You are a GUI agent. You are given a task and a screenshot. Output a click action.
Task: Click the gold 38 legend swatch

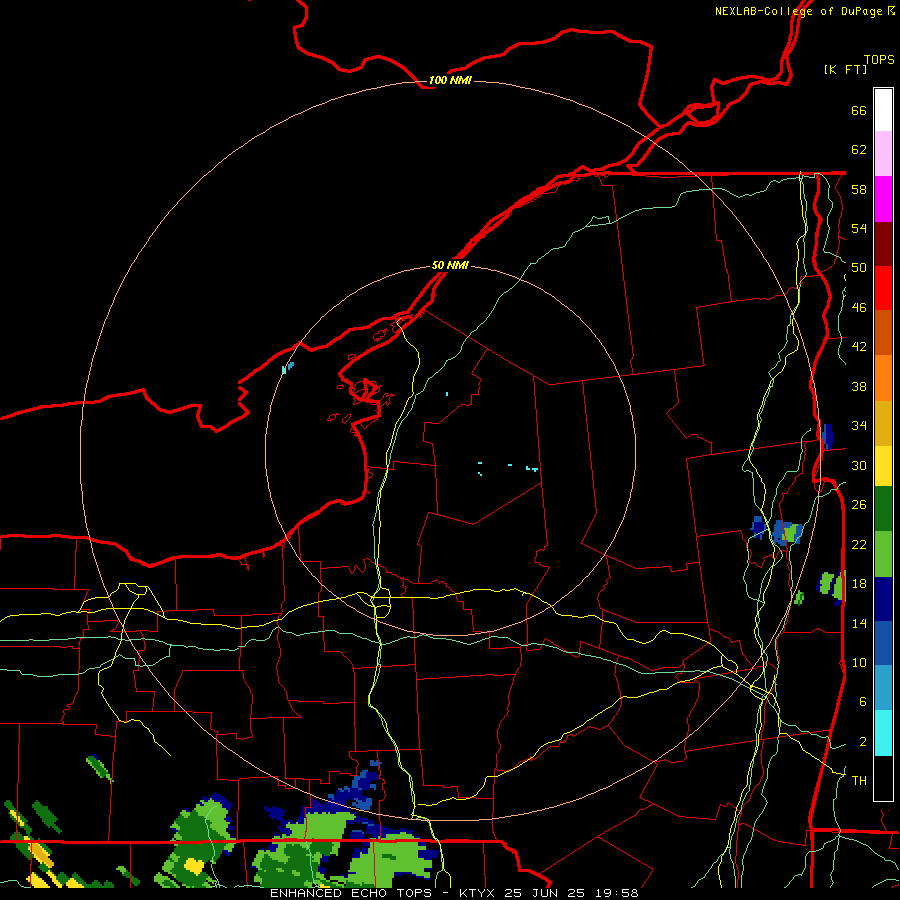pyautogui.click(x=883, y=423)
